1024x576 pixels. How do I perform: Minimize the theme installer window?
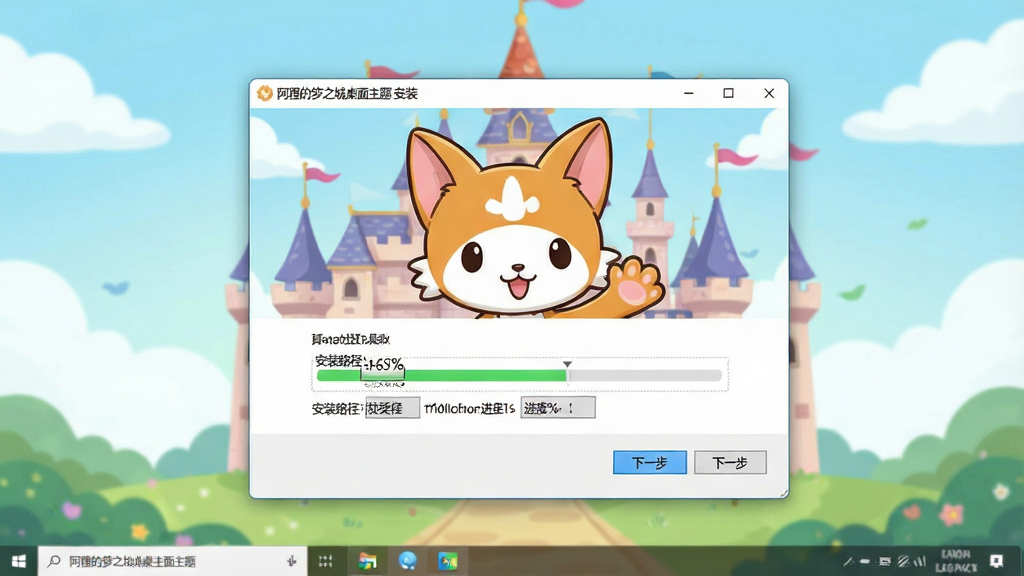(688, 93)
